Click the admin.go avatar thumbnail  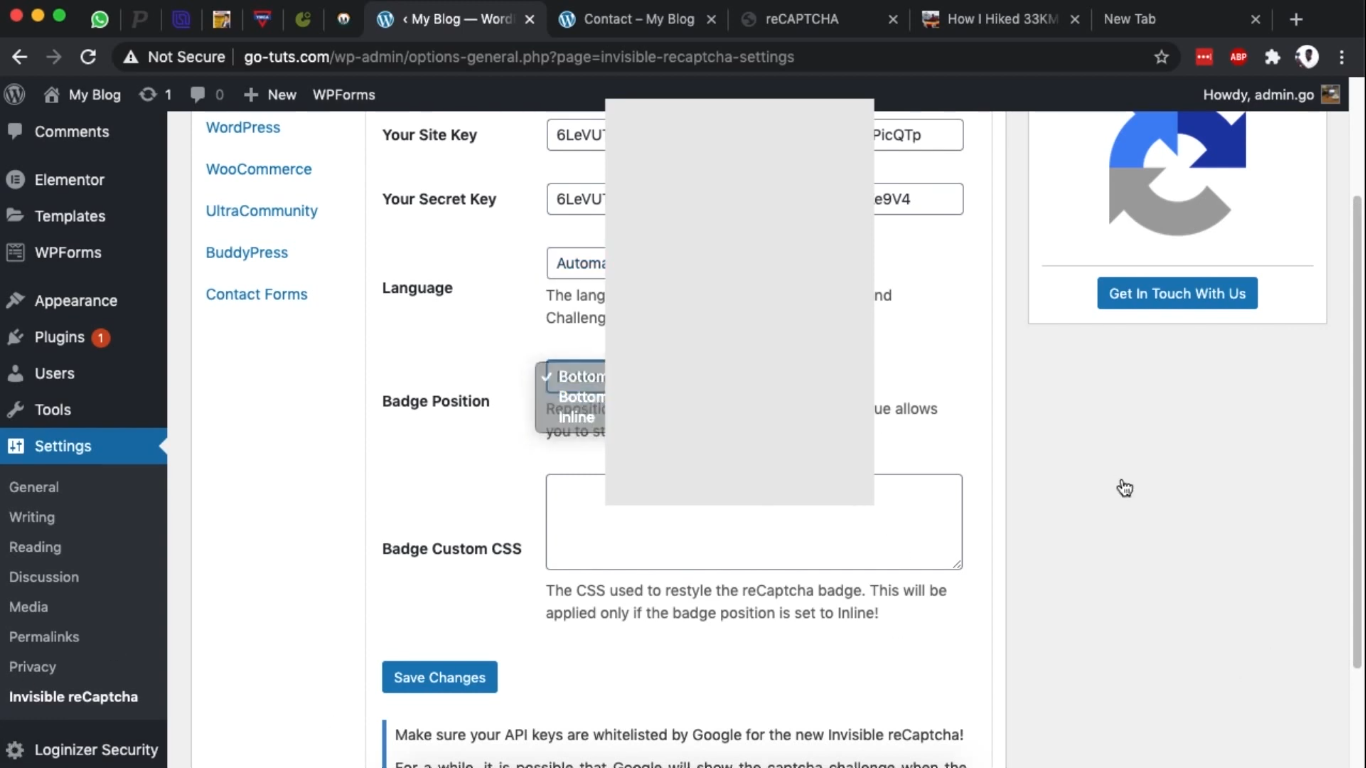1330,95
